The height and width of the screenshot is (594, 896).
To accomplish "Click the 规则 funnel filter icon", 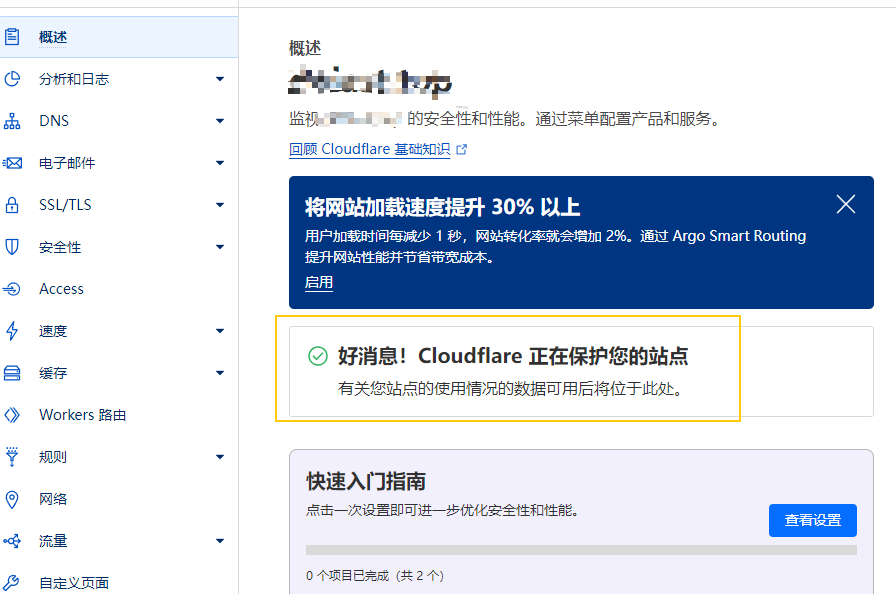I will pos(12,457).
